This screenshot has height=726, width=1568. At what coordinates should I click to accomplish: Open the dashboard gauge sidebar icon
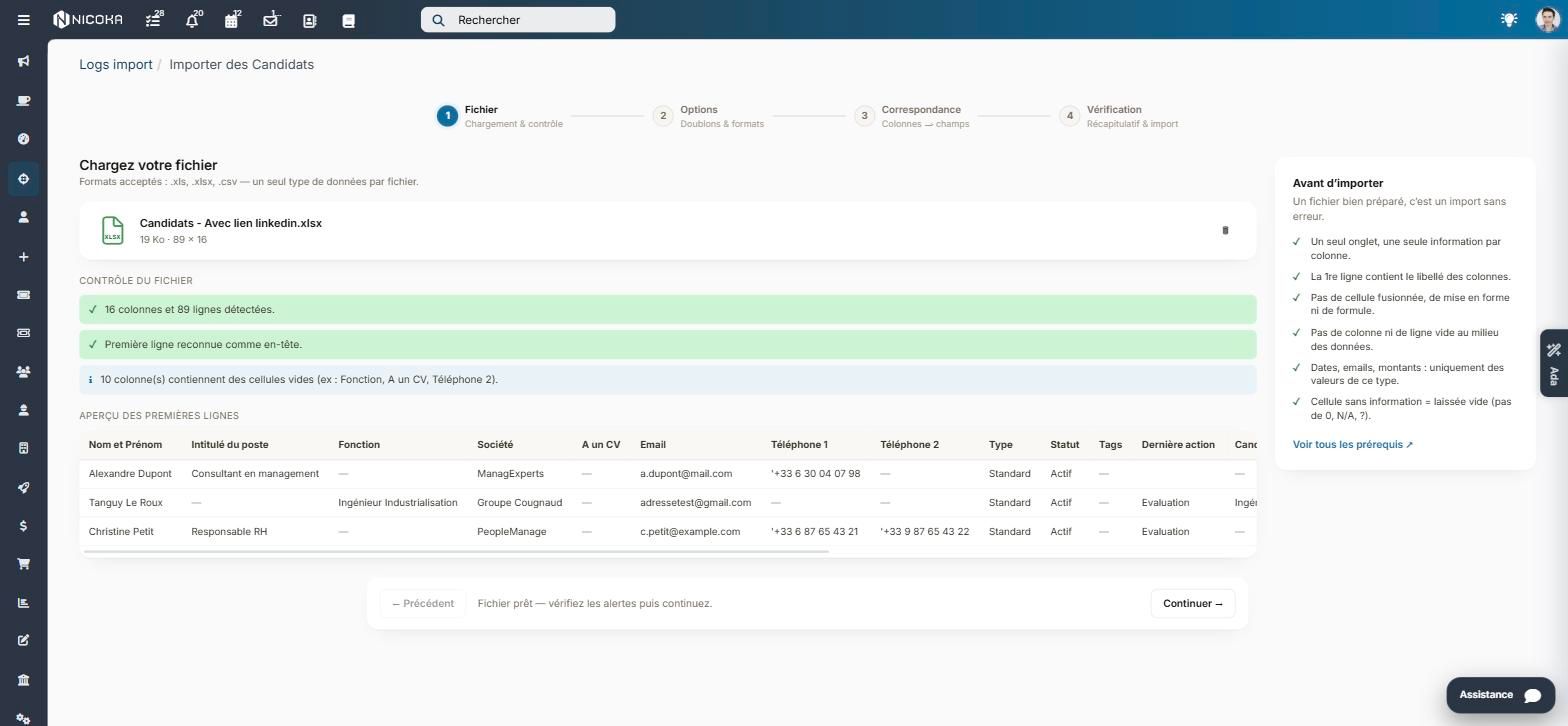pos(23,139)
